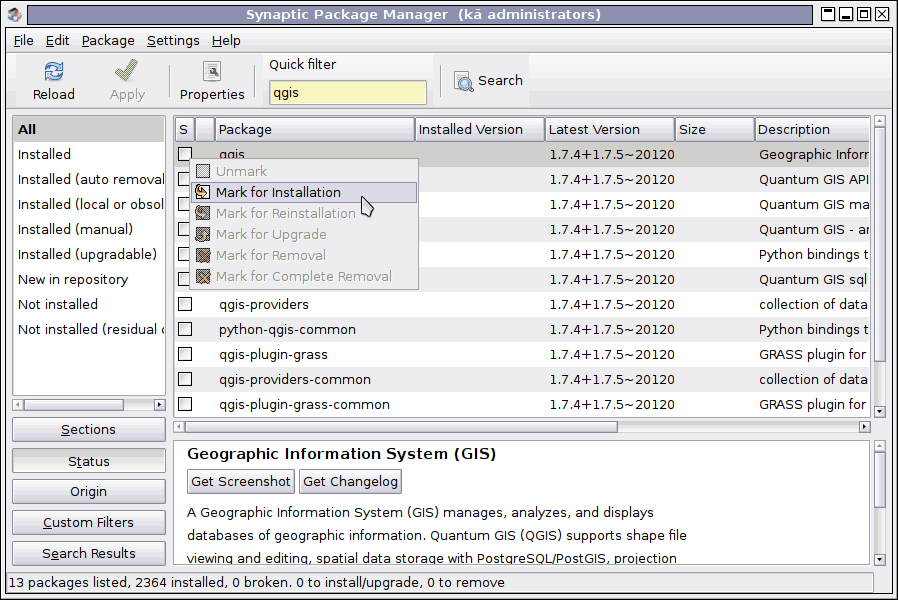Select the qgis-plugin-grass-common package row

(x=522, y=404)
